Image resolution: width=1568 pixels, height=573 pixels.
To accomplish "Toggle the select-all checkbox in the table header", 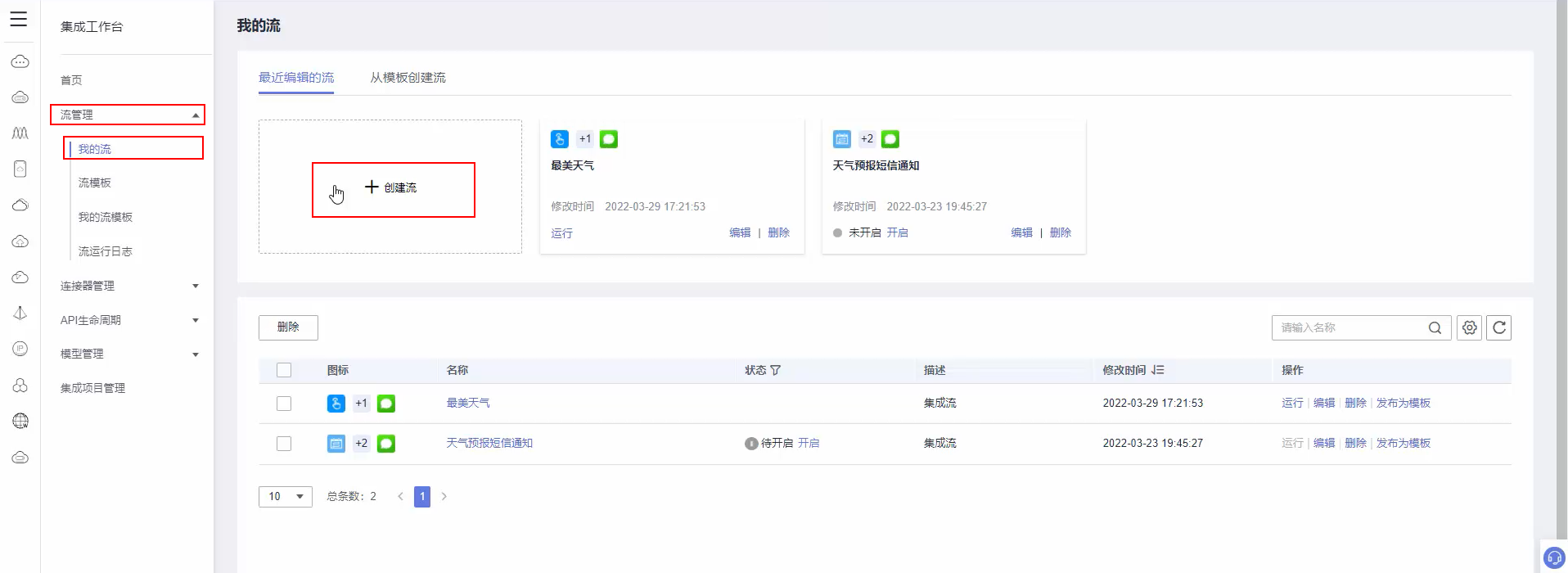I will [284, 370].
